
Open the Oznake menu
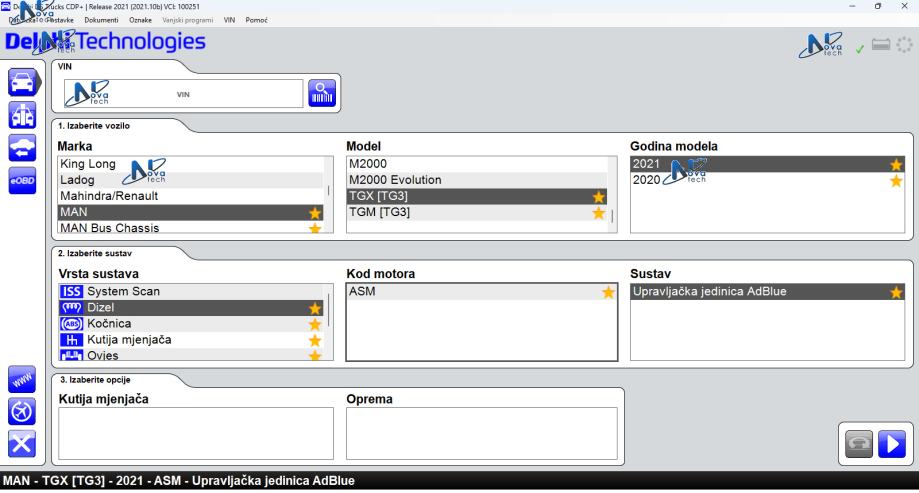pyautogui.click(x=140, y=20)
